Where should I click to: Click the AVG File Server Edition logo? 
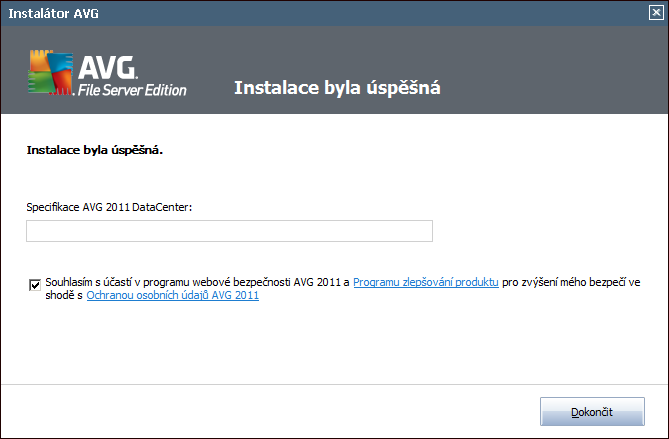click(x=107, y=73)
